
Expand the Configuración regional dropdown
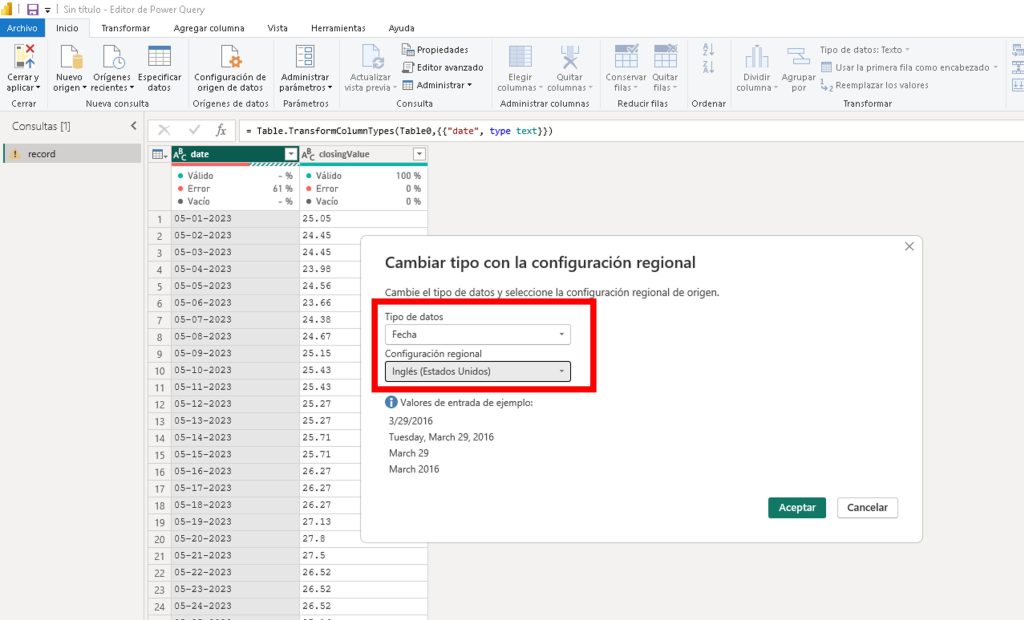click(x=478, y=372)
